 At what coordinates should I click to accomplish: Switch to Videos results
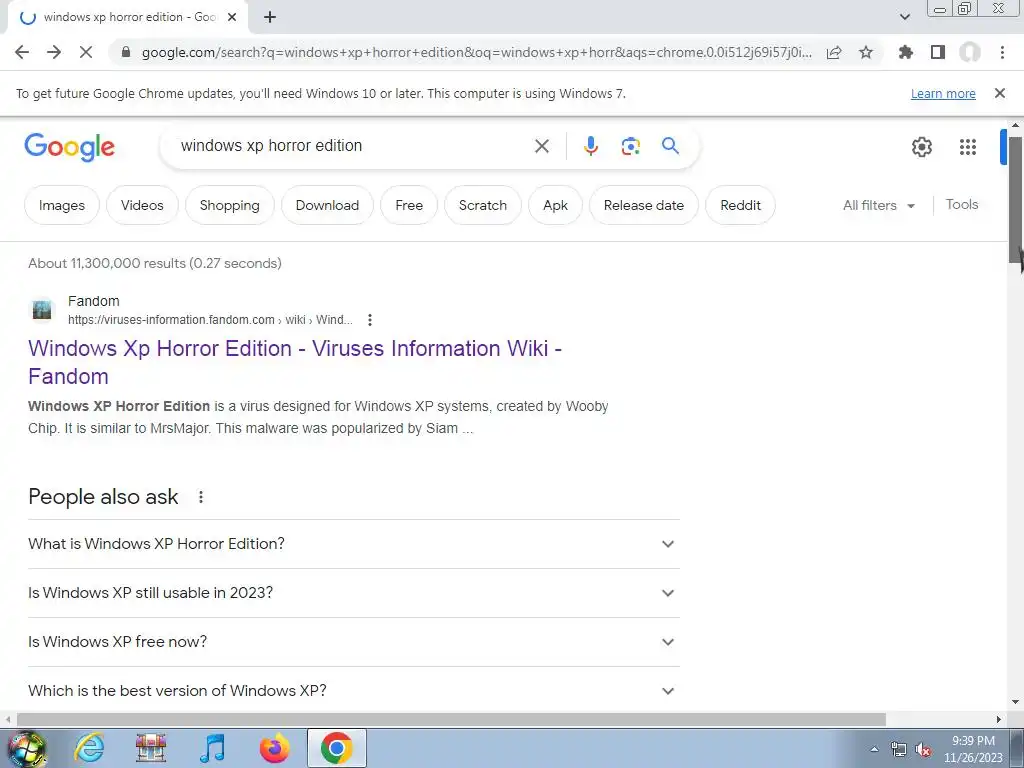(x=142, y=205)
